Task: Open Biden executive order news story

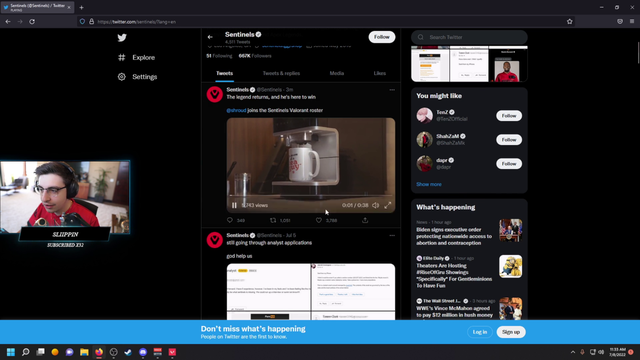Action: [x=454, y=236]
